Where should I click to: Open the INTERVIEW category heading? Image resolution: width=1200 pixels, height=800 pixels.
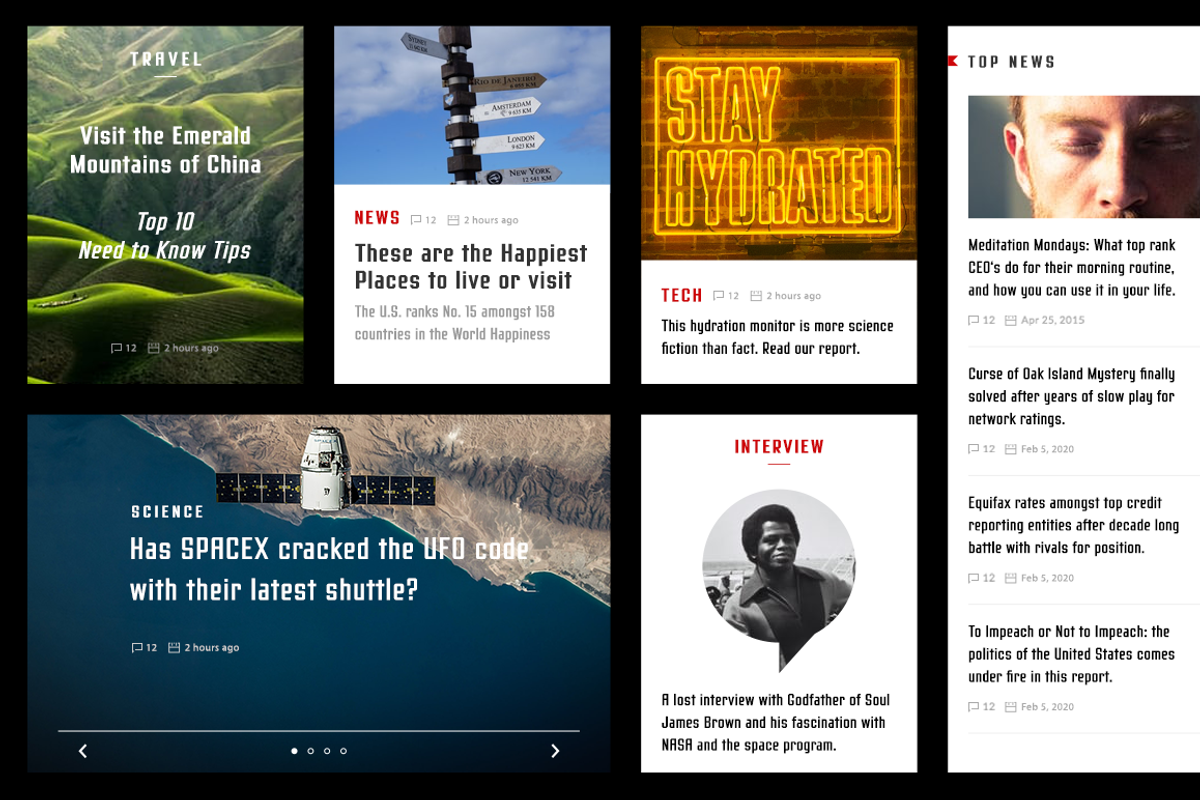[x=779, y=447]
